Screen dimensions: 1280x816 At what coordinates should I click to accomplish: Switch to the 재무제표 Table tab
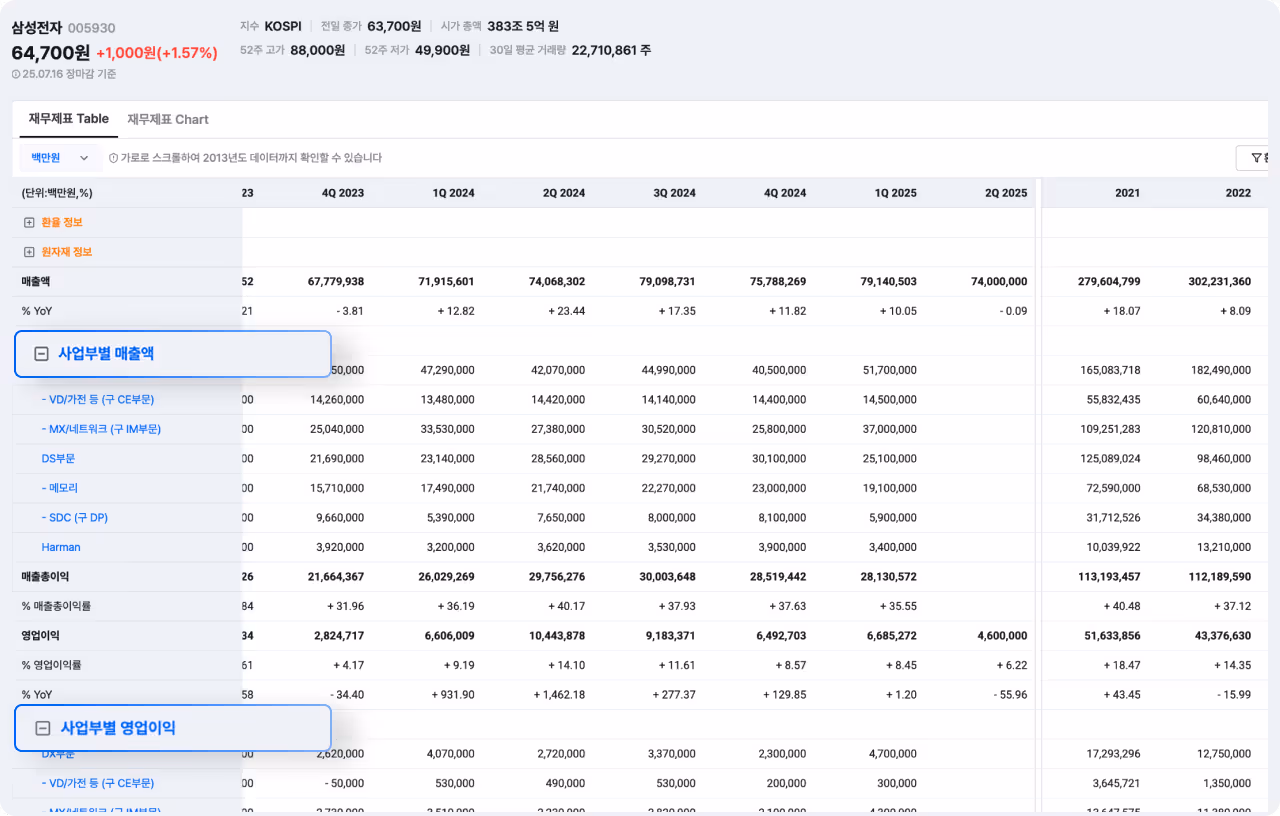click(x=69, y=119)
